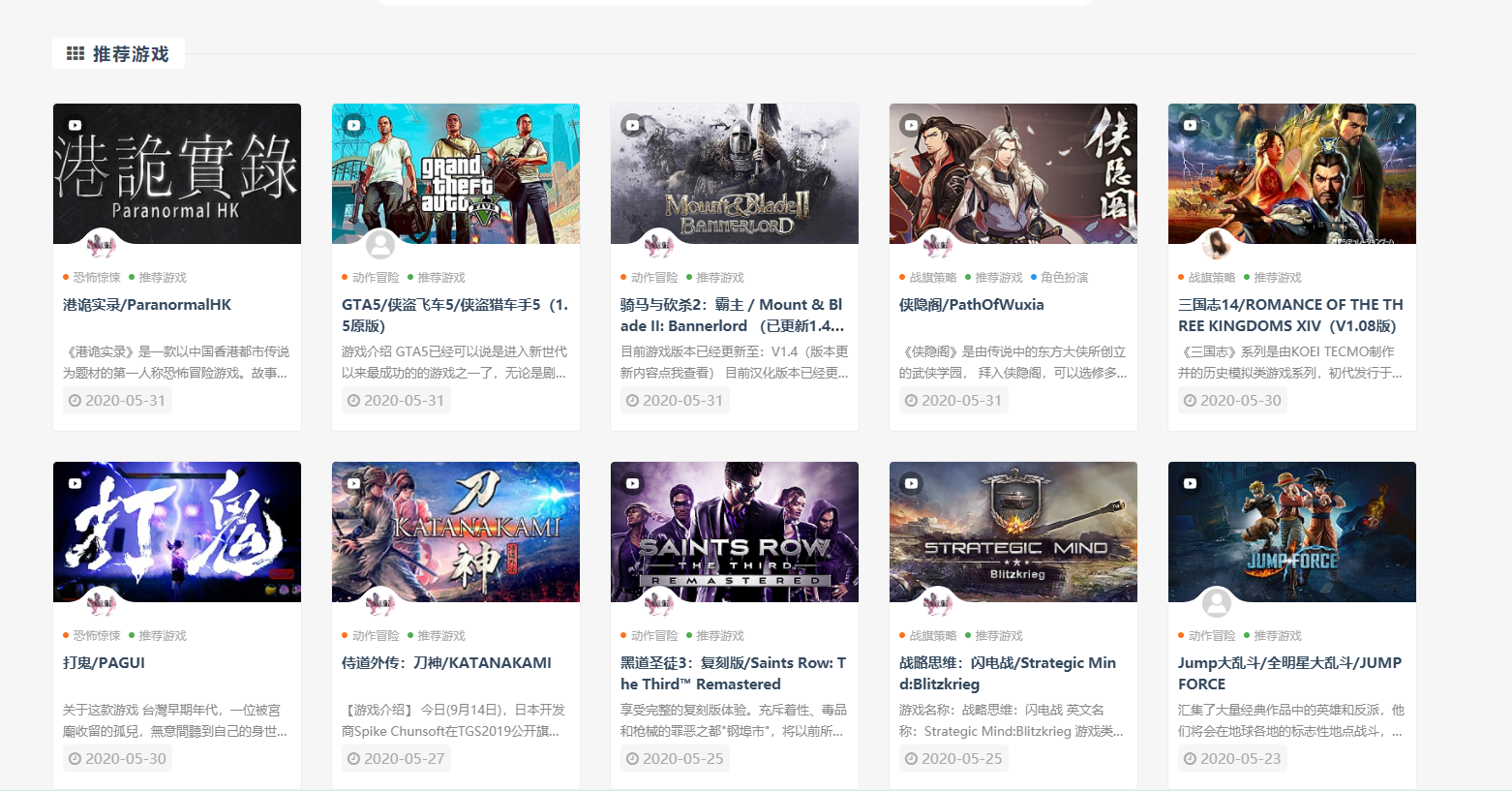Click the description starting 《侠隐阁》是由传说中的
Viewport: 1512px width, 791px height.
1013,362
